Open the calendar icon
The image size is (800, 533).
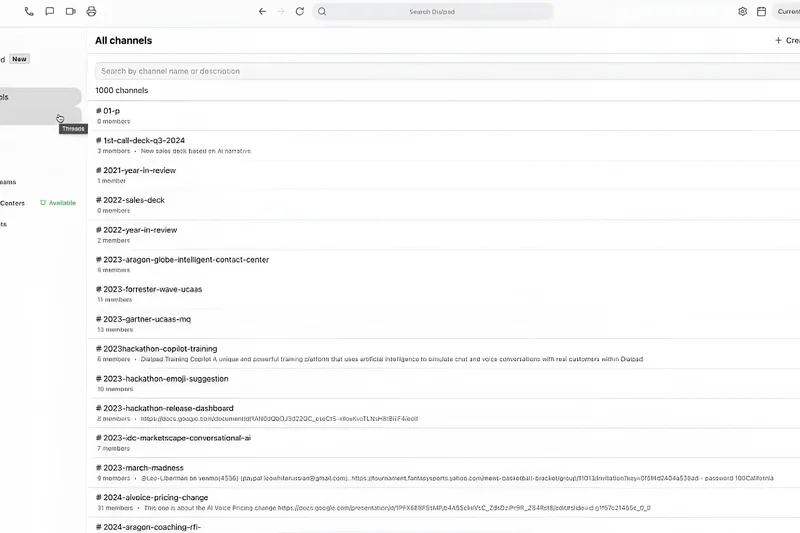pyautogui.click(x=761, y=12)
